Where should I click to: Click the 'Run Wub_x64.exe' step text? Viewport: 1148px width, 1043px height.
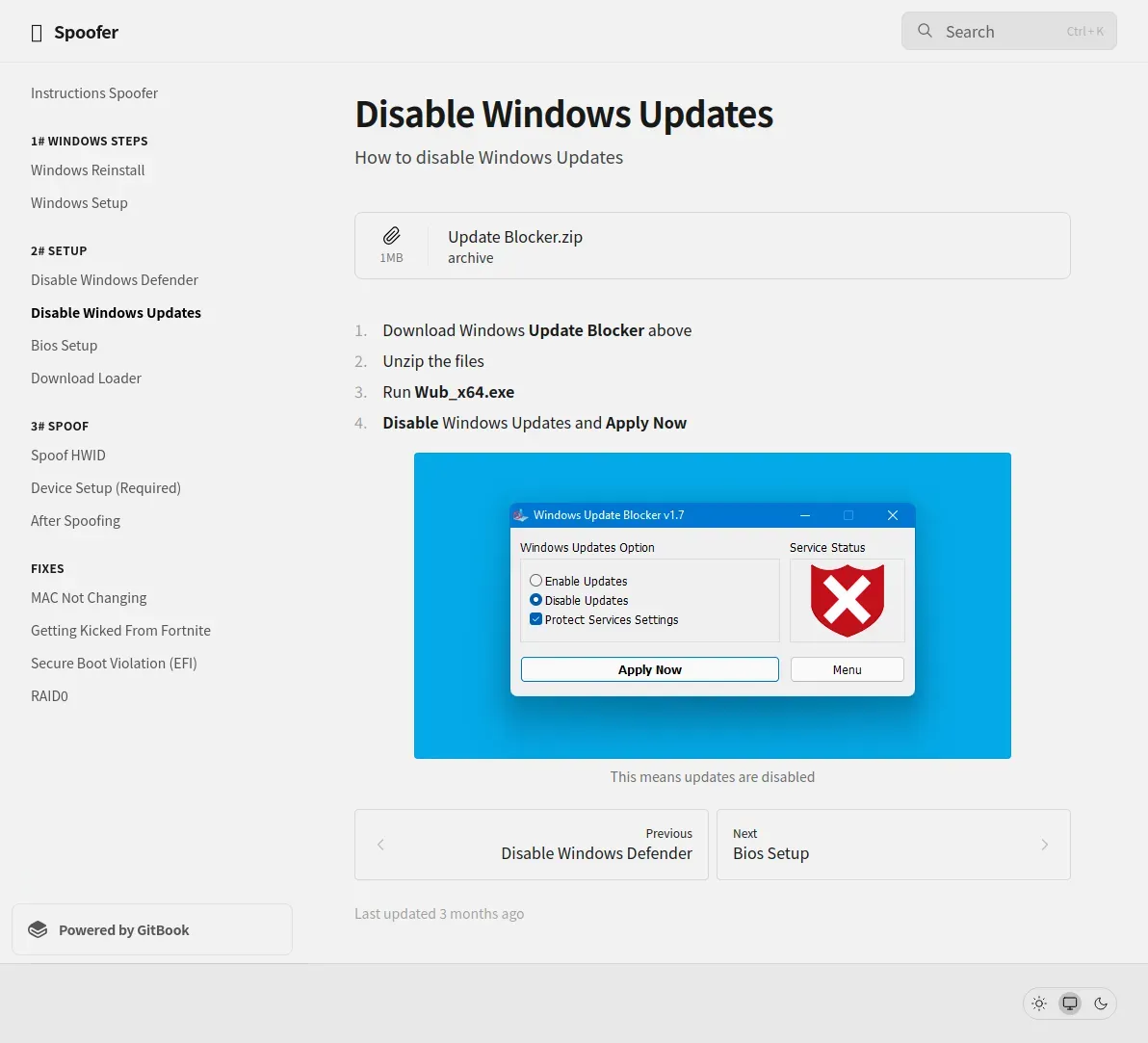tap(448, 392)
